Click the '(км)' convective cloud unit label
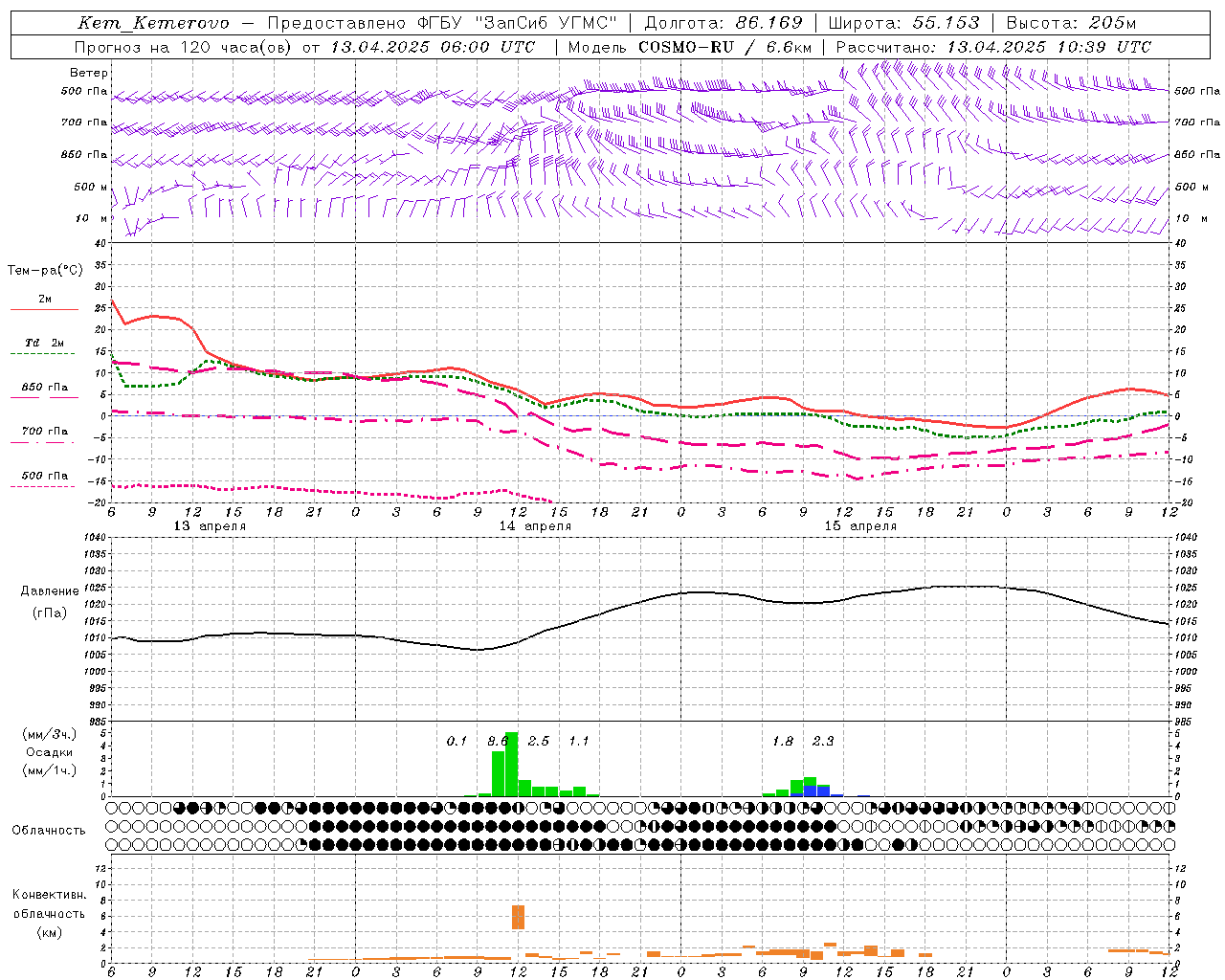 click(x=49, y=932)
